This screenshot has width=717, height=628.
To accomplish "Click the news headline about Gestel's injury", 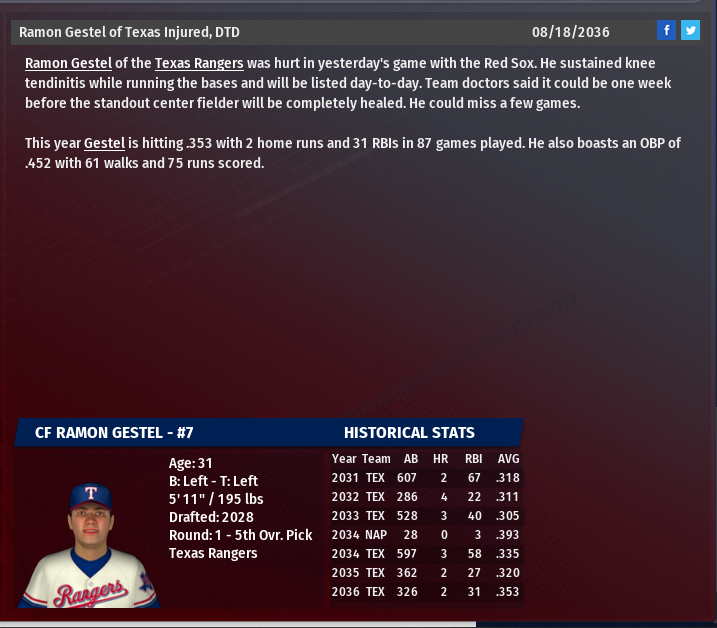I will (129, 32).
